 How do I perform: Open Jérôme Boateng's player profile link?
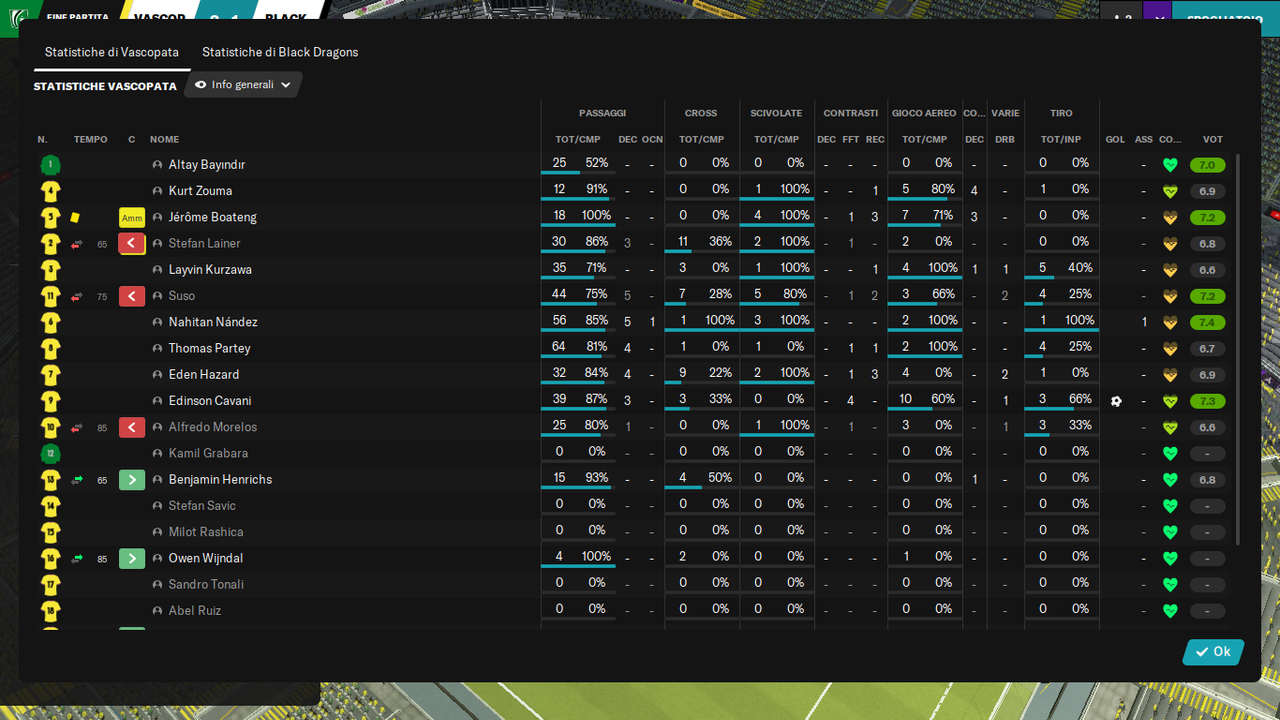tap(213, 217)
